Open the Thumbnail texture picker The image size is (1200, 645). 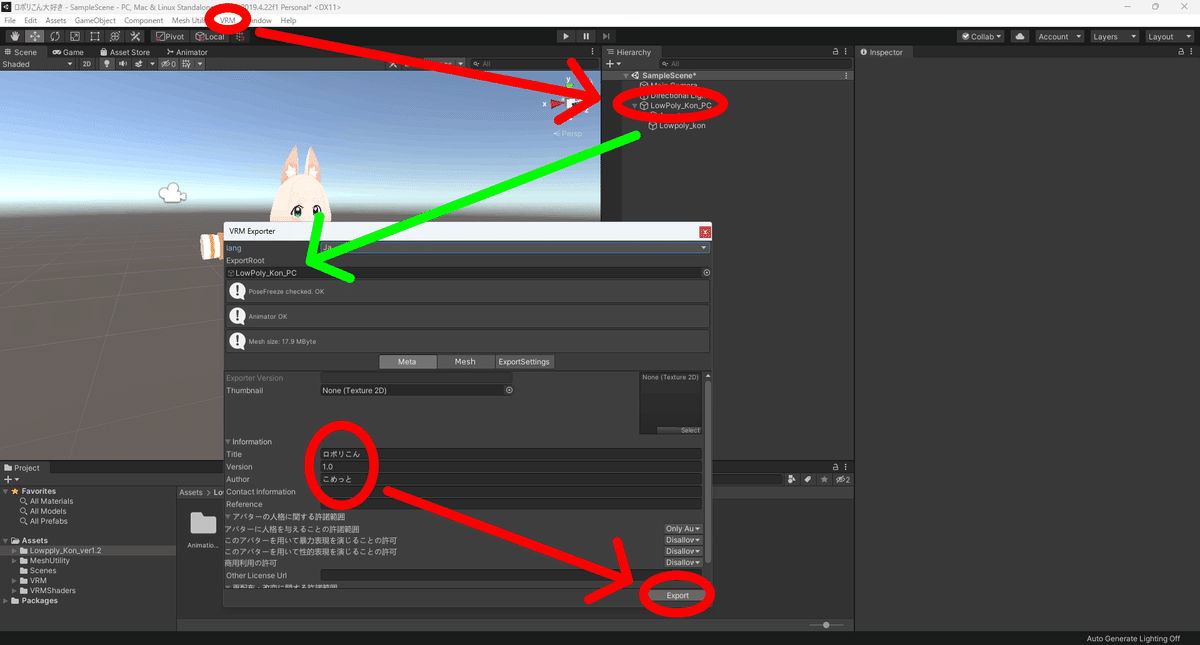tap(509, 390)
